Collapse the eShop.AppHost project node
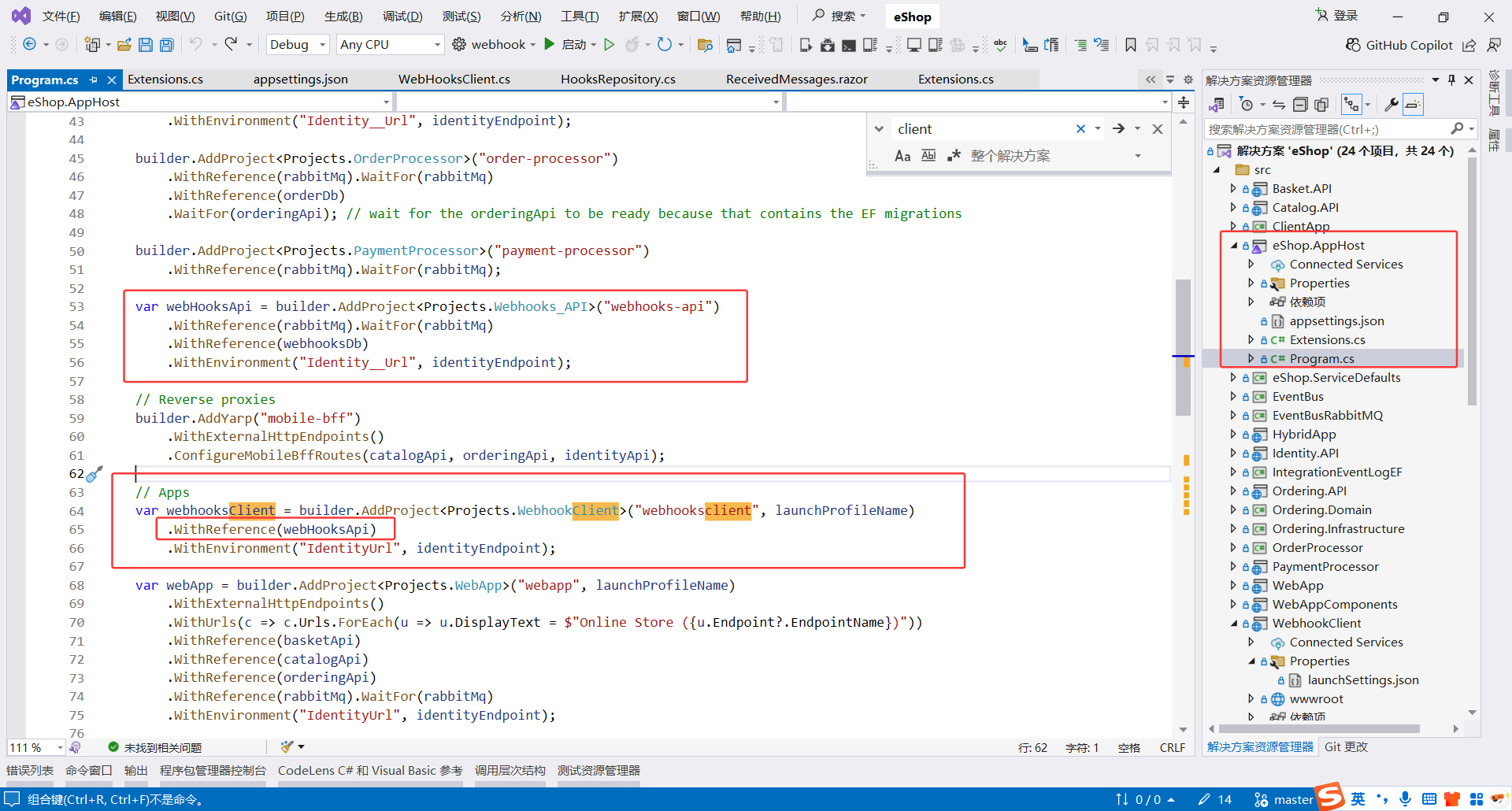This screenshot has height=811, width=1512. (x=1234, y=246)
